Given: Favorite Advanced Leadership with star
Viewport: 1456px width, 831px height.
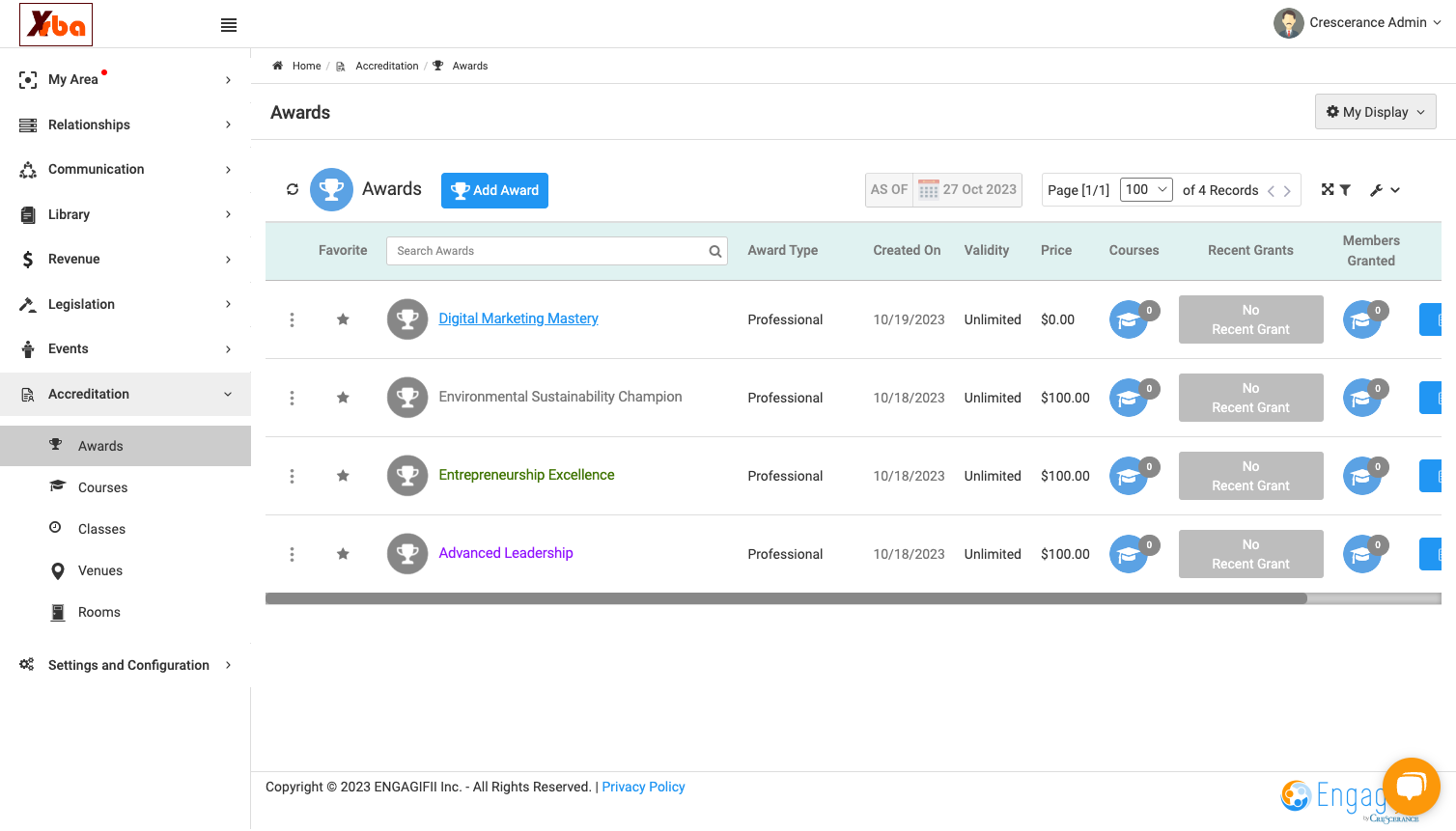Looking at the screenshot, I should point(343,554).
